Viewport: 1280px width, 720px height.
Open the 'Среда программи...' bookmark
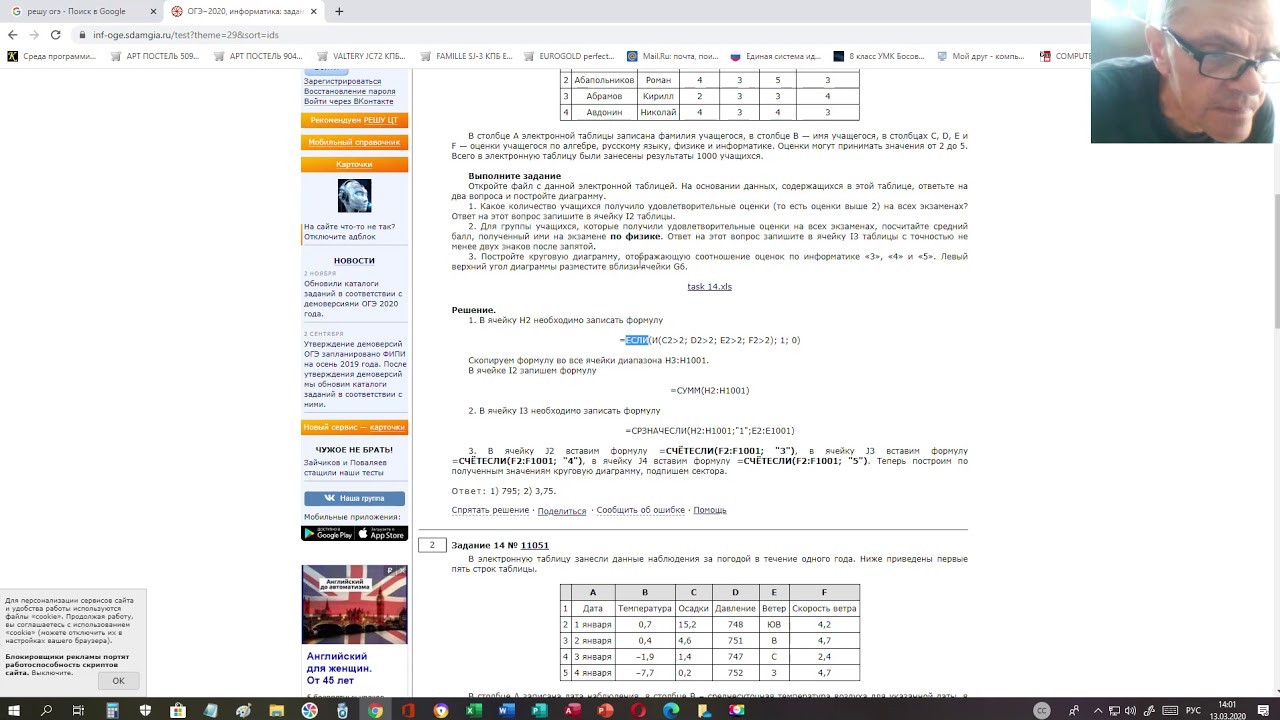point(52,56)
